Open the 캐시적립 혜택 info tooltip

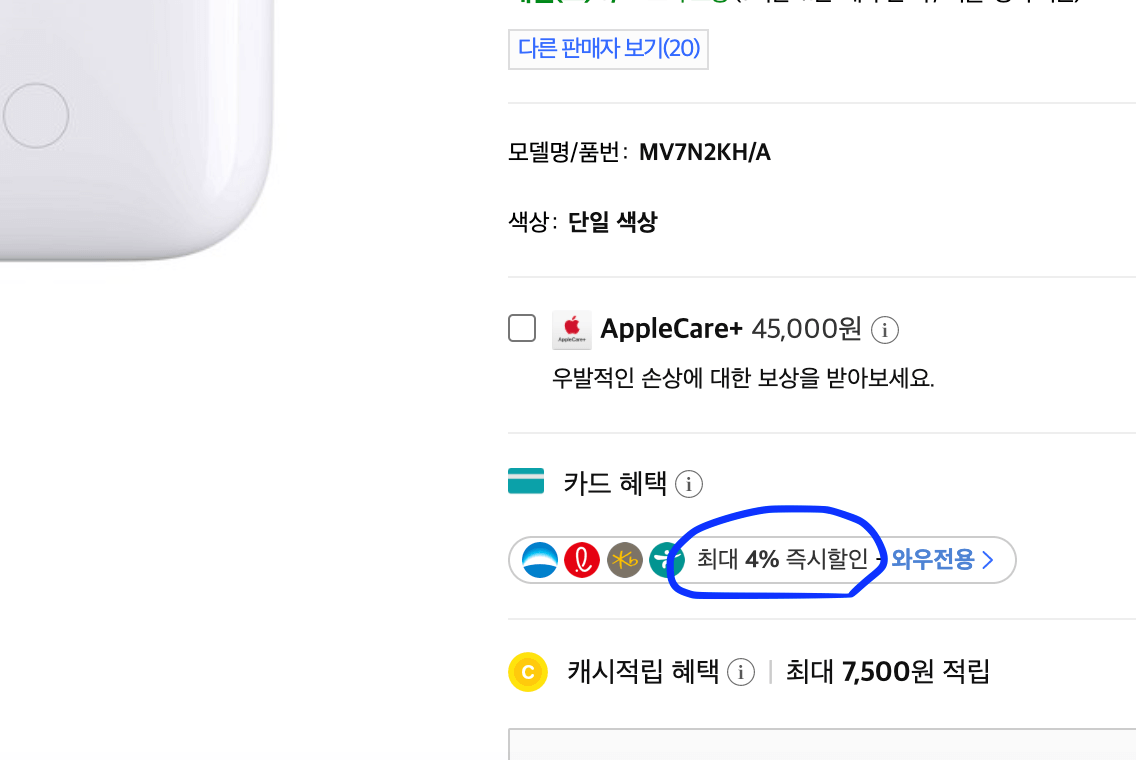[741, 672]
